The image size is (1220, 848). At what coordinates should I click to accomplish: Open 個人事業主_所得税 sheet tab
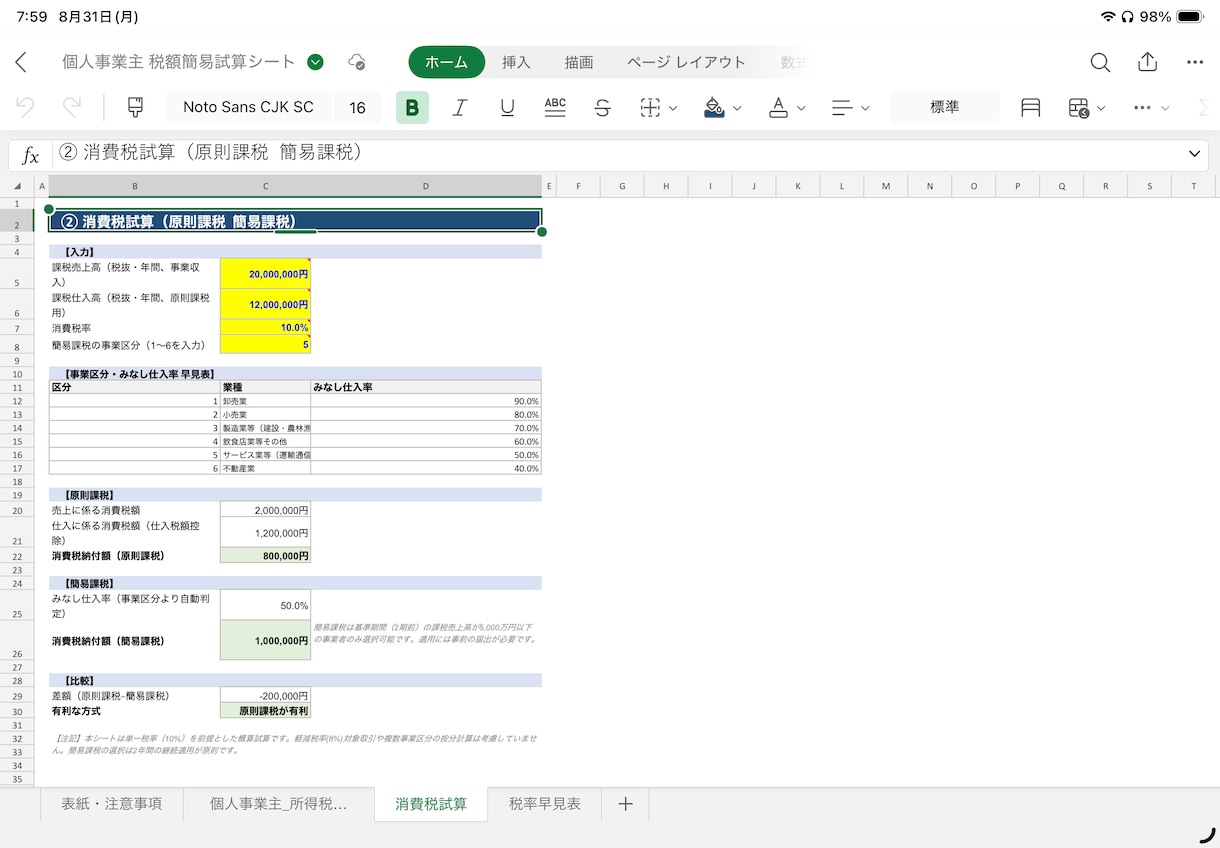tap(279, 803)
